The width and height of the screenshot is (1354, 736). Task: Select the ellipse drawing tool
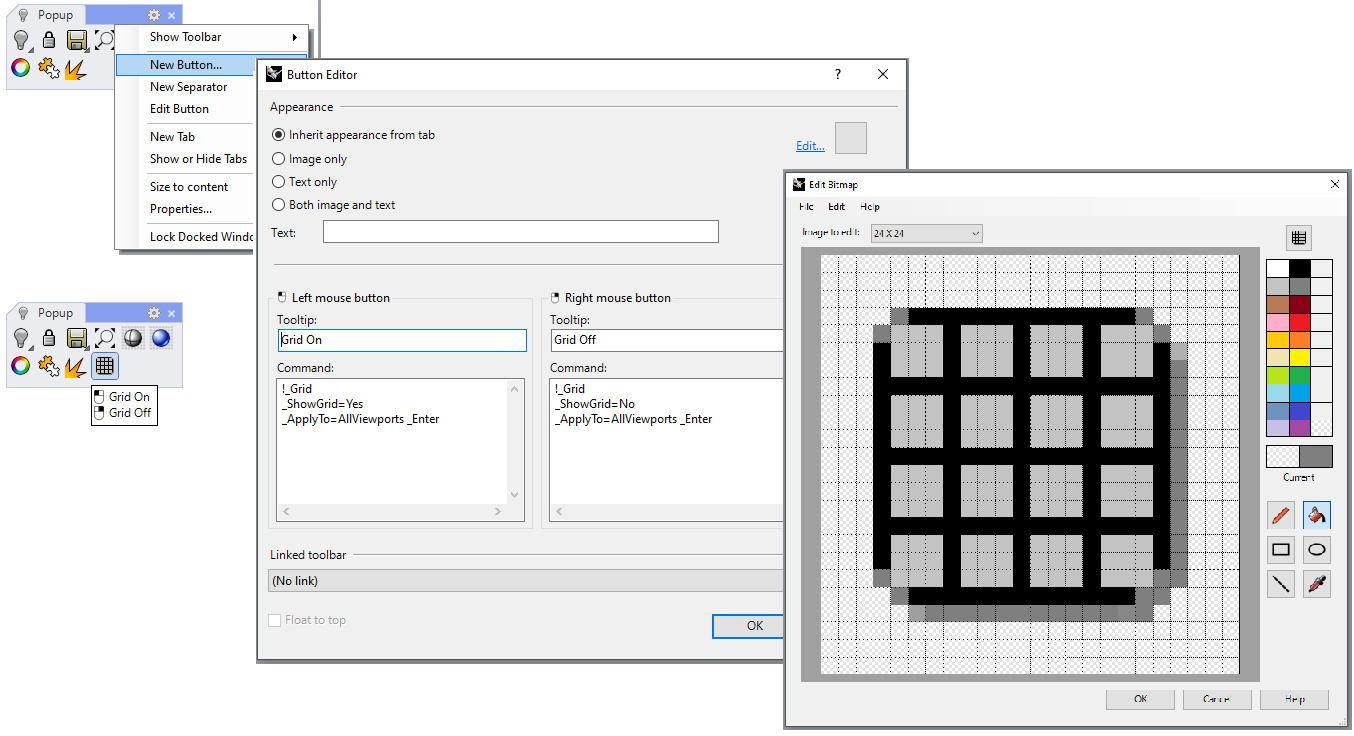click(1317, 549)
